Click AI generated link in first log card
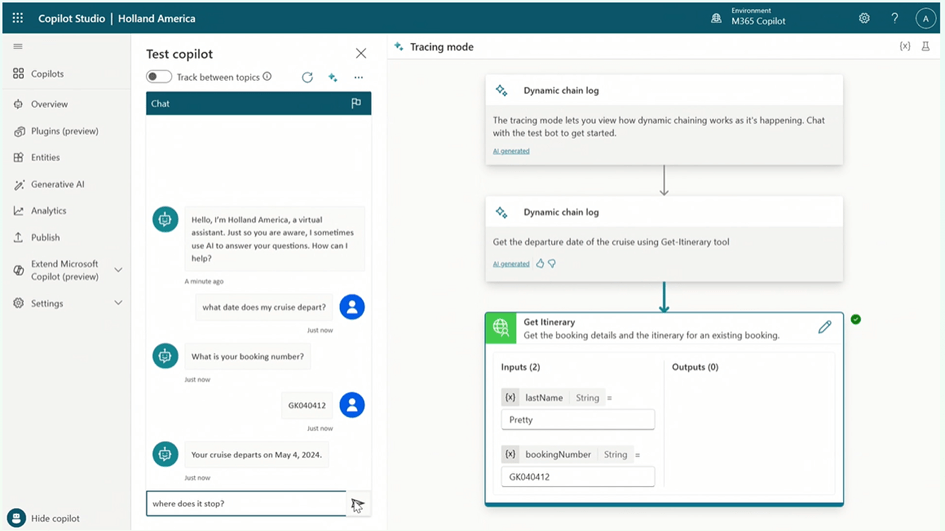This screenshot has height=531, width=945. (x=511, y=151)
